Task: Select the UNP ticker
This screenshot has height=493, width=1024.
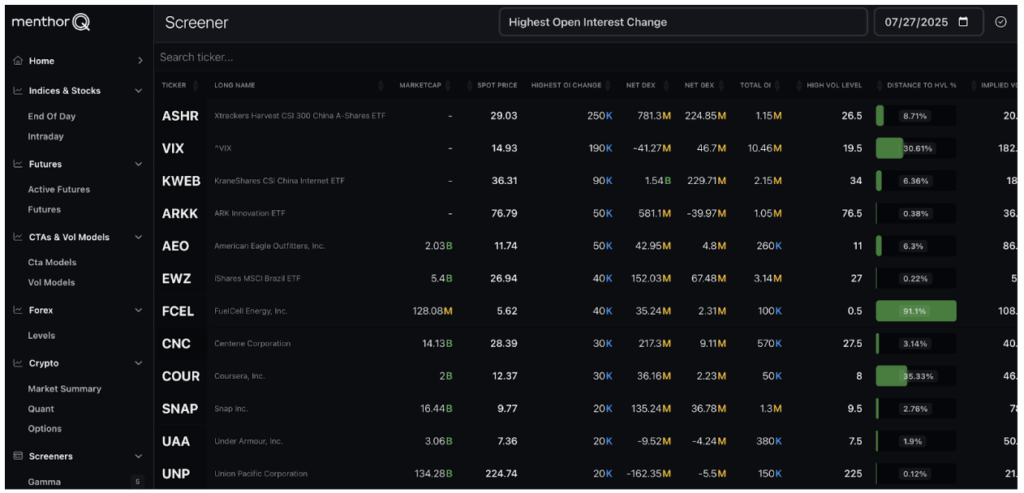Action: tap(176, 474)
